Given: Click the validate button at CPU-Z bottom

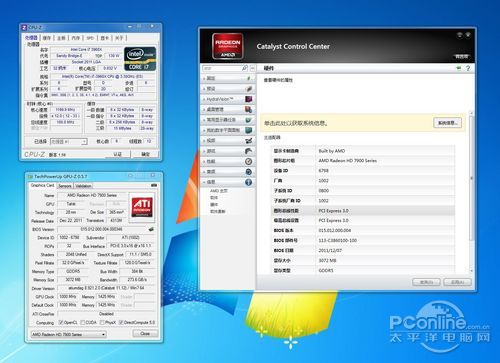Looking at the screenshot, I should pos(117,154).
